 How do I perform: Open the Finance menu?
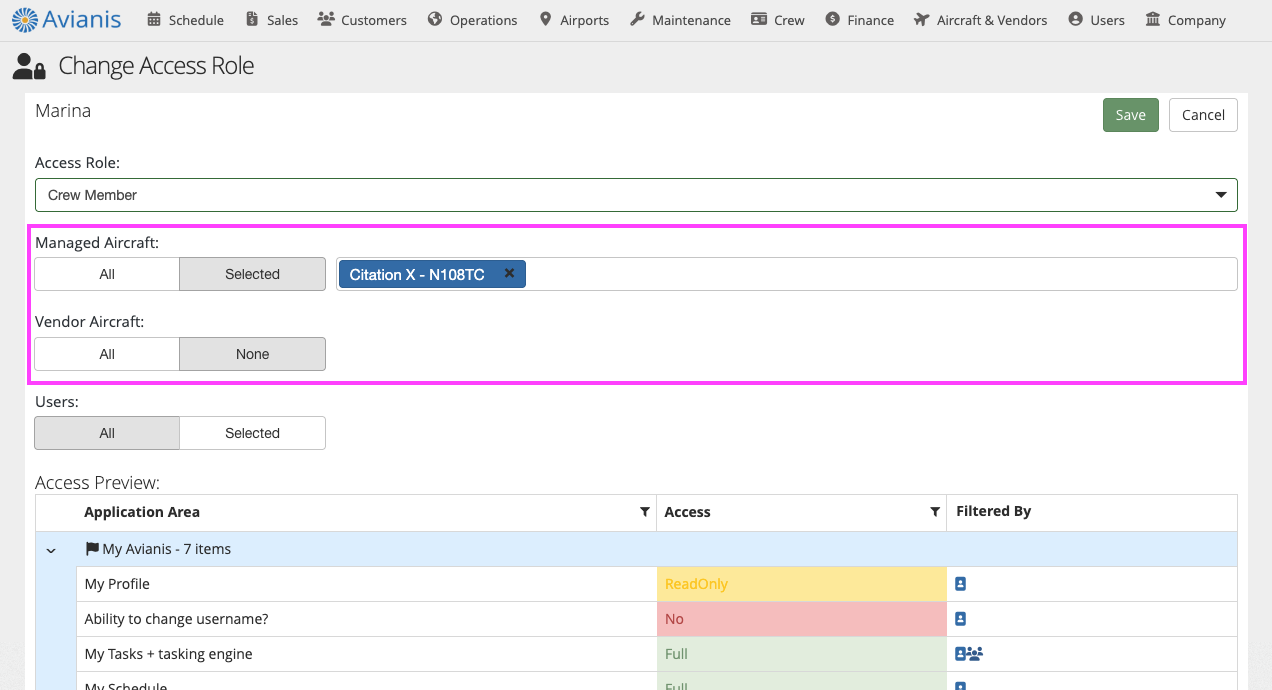click(860, 20)
